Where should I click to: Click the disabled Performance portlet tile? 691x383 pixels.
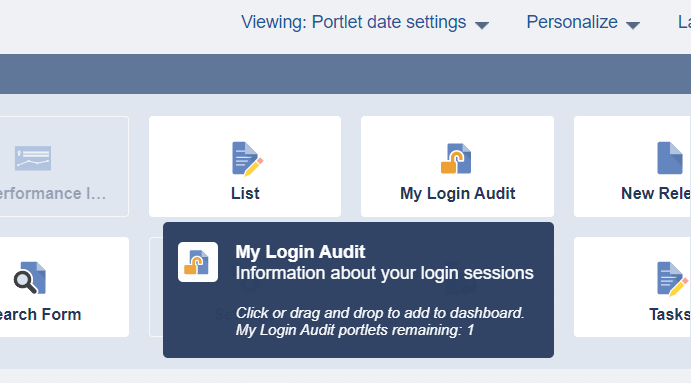tap(64, 167)
